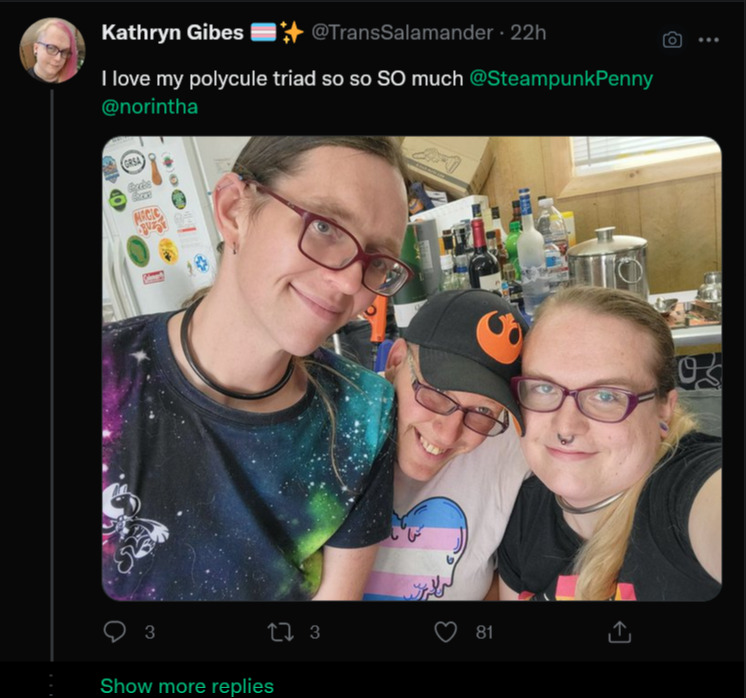Open the three-dot more options menu
Viewport: 746px width, 698px height.
709,40
